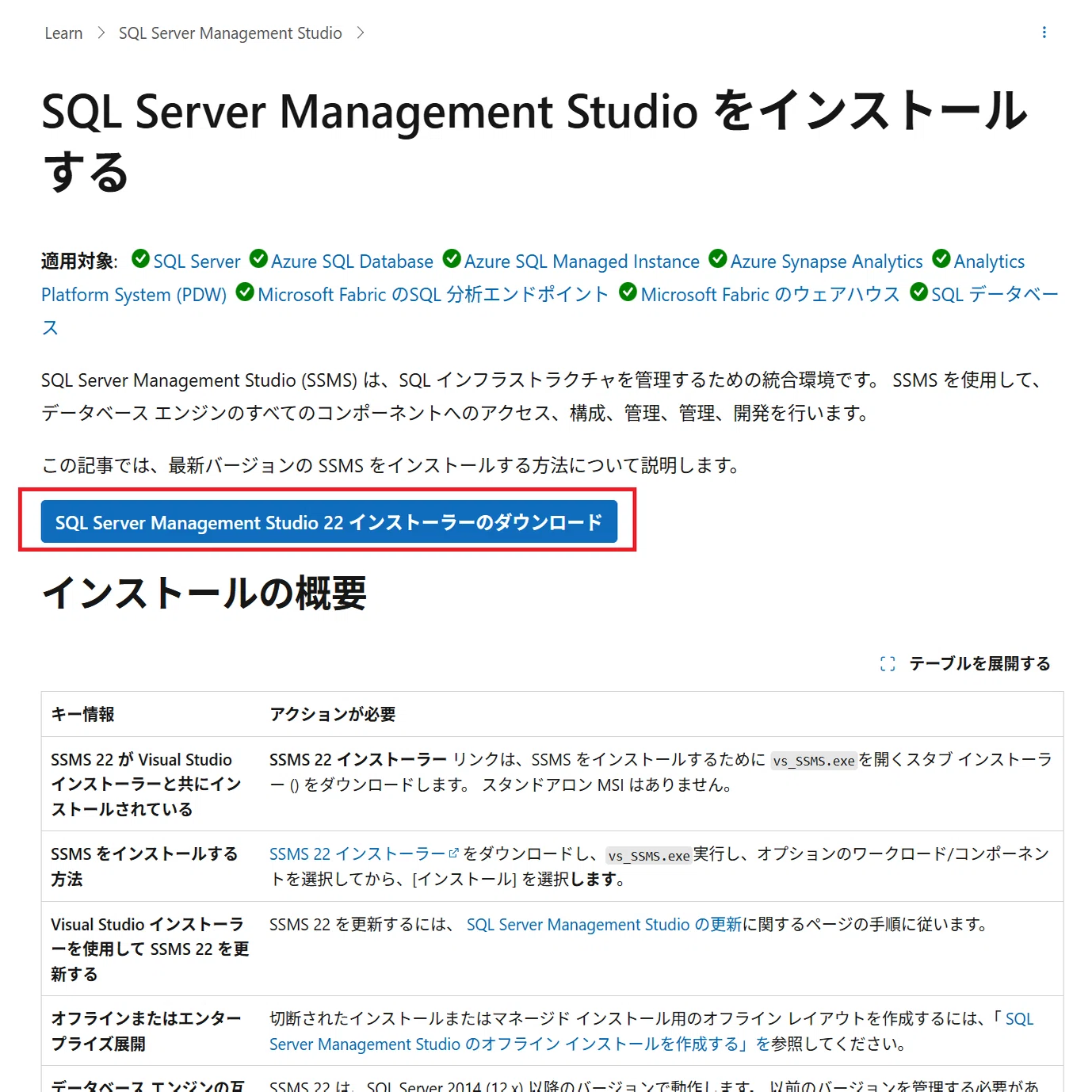Click テーブルを展開する button
Image resolution: width=1092 pixels, height=1092 pixels.
pyautogui.click(x=965, y=664)
